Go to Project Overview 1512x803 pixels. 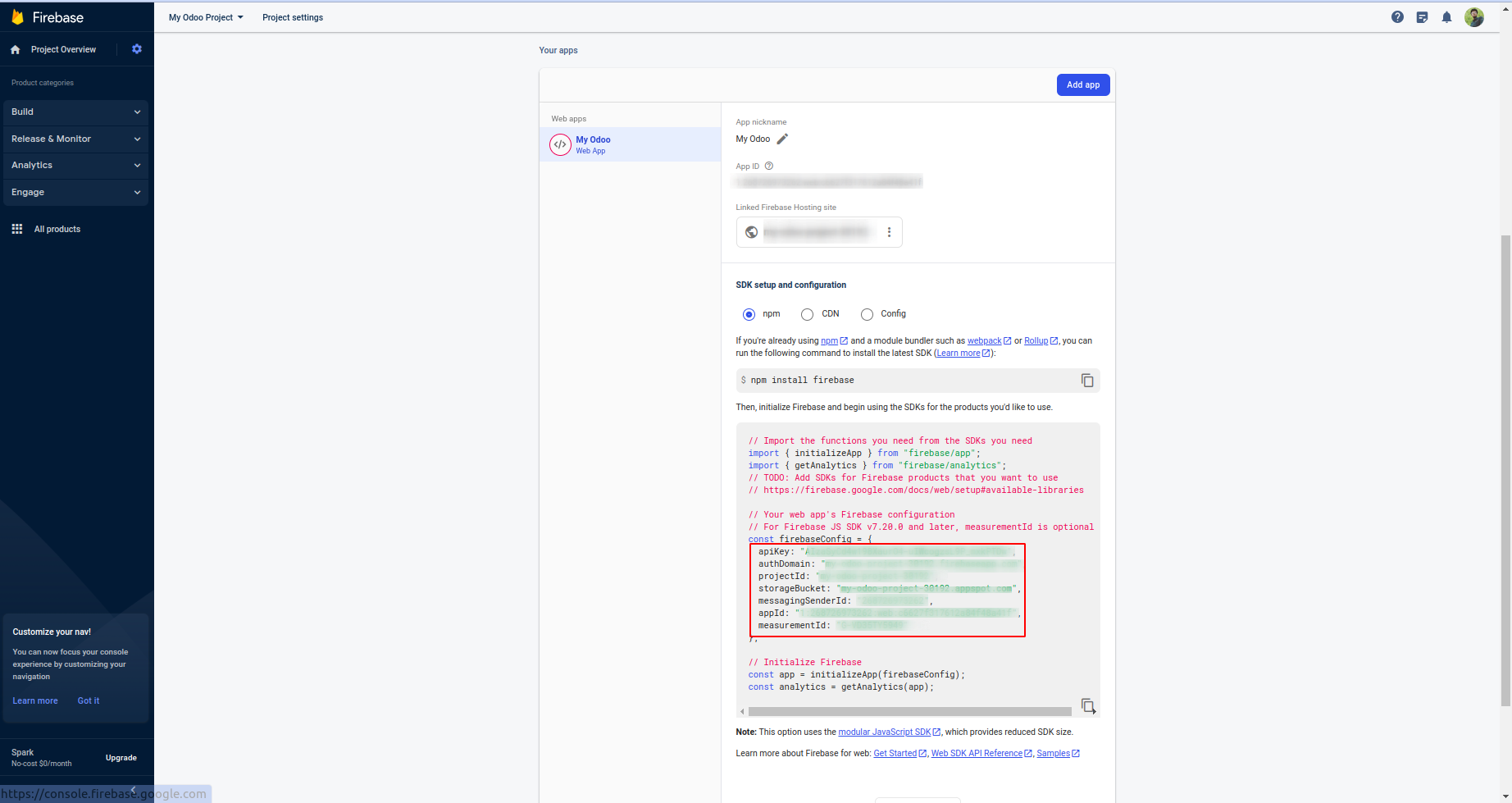coord(63,50)
